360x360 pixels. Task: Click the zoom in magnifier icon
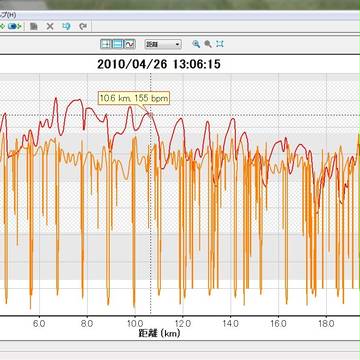point(196,44)
